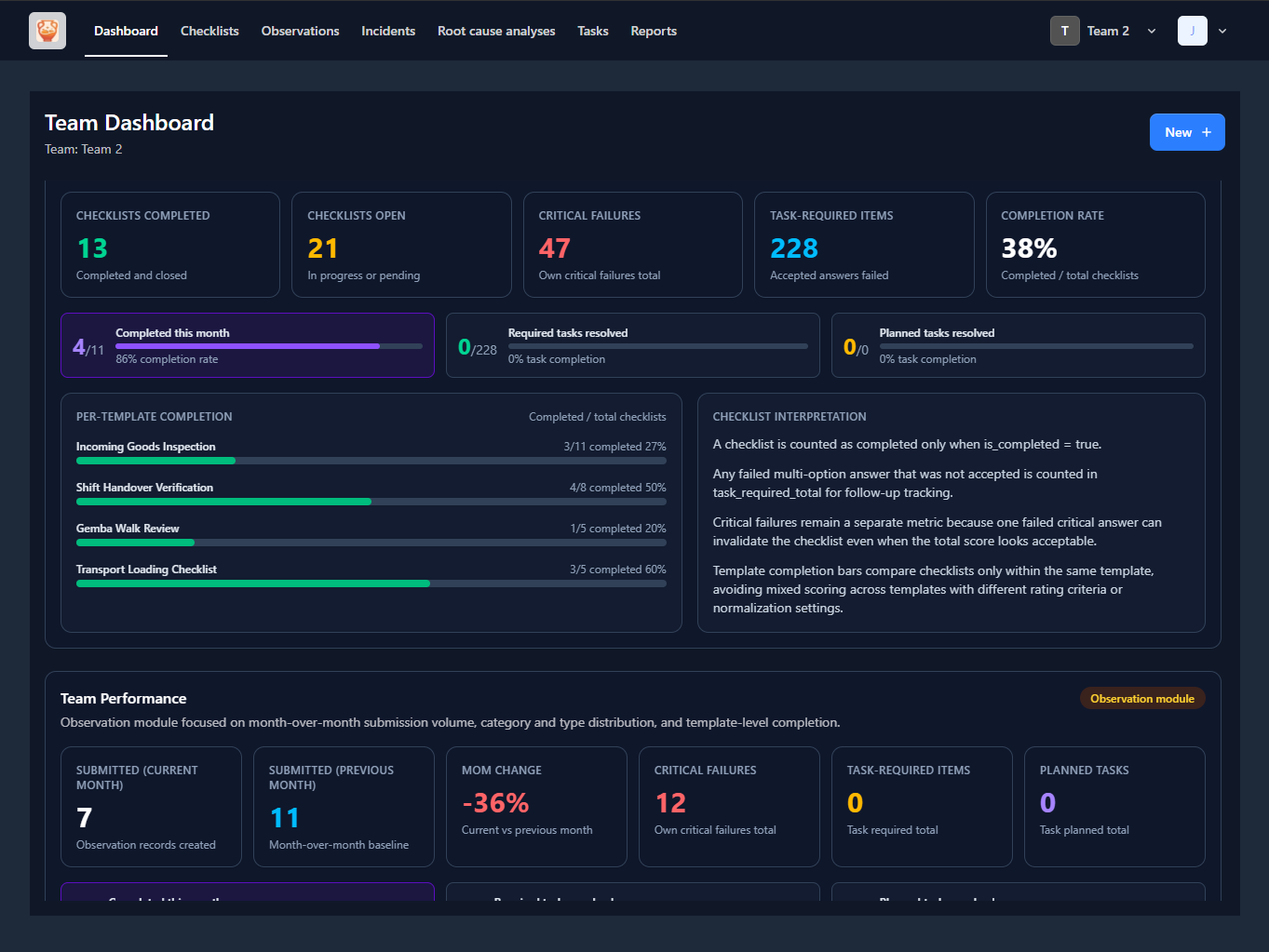Screen dimensions: 1269x952
Task: Click the -36% MoM change value
Action: click(495, 803)
